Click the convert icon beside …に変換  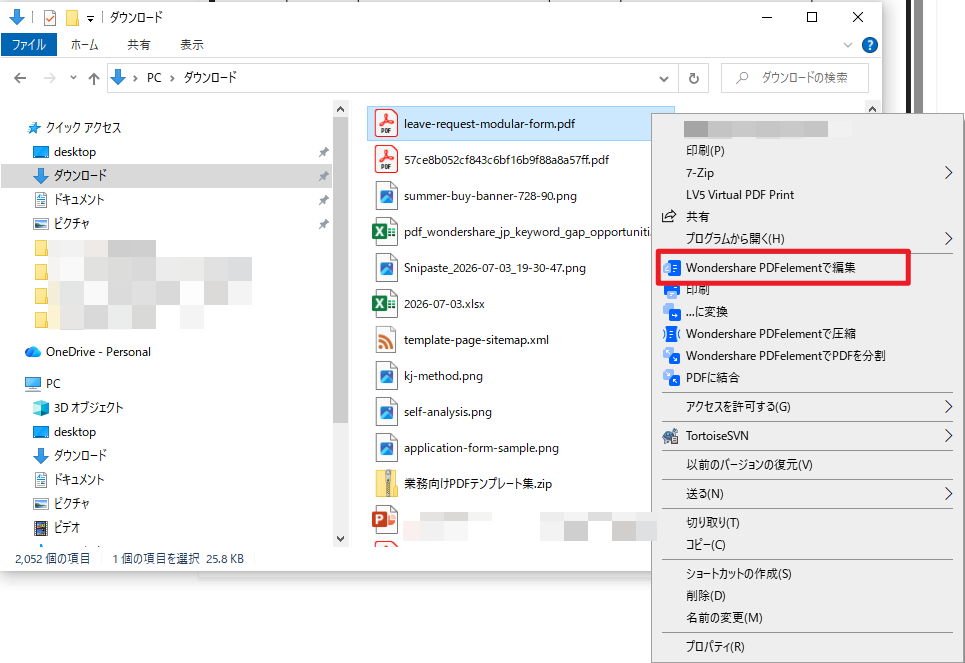coord(672,312)
